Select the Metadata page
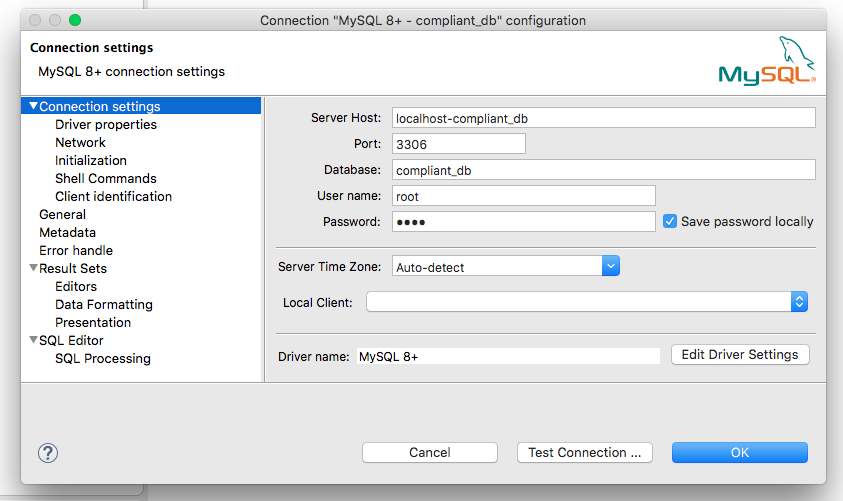Screen dimensions: 843x501 67,232
